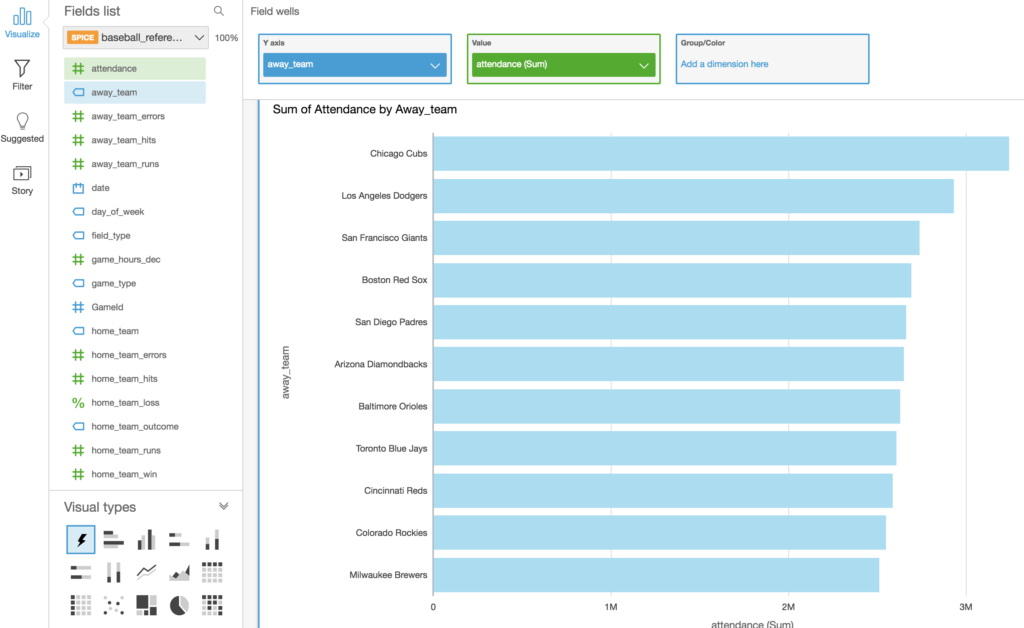Switch to the Visualize tab
This screenshot has height=628, width=1024.
coord(22,23)
